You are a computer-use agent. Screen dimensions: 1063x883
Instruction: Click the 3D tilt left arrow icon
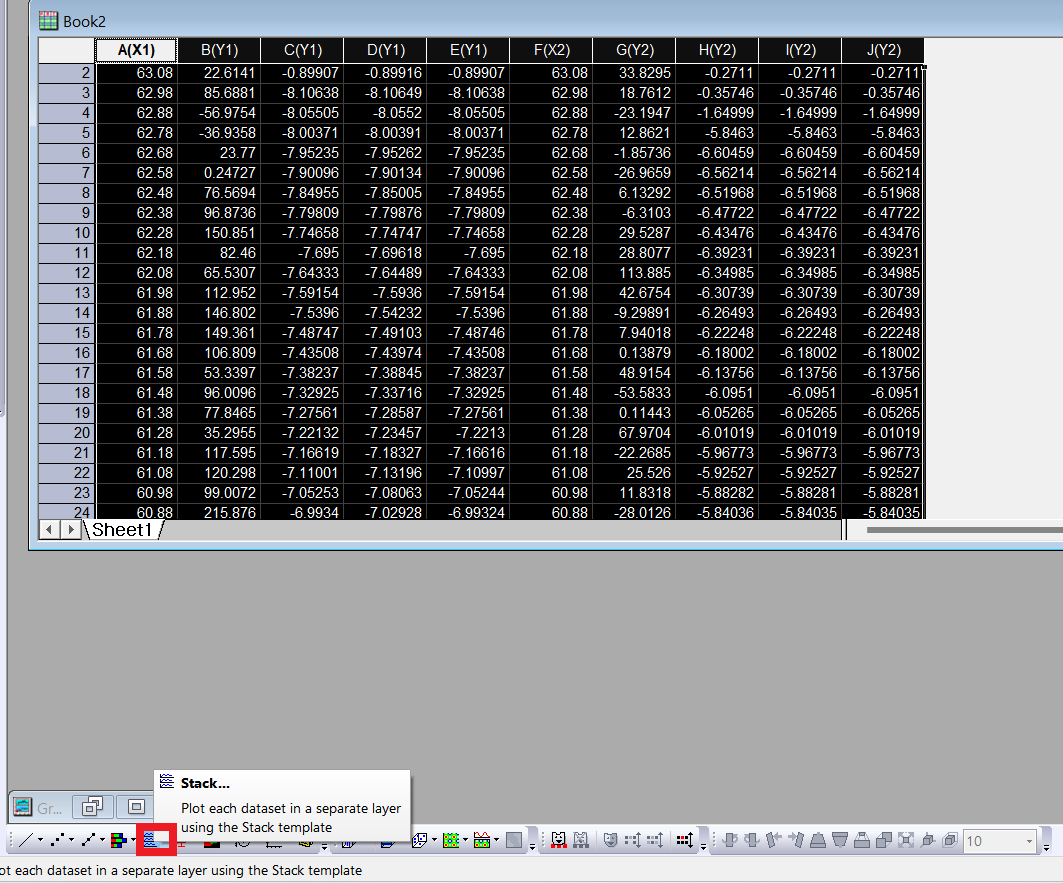click(774, 840)
